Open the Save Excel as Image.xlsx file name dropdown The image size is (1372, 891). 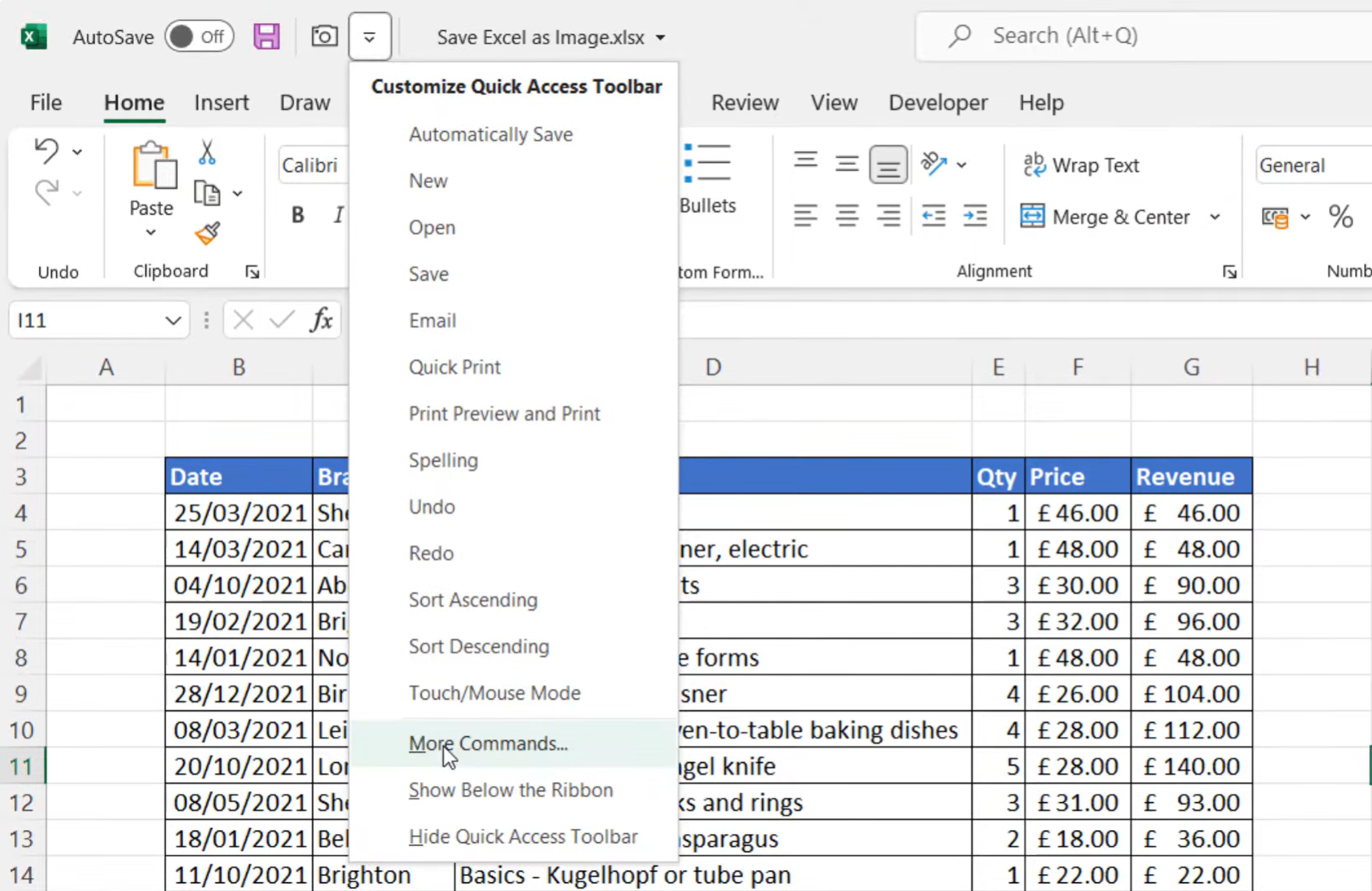click(x=660, y=38)
